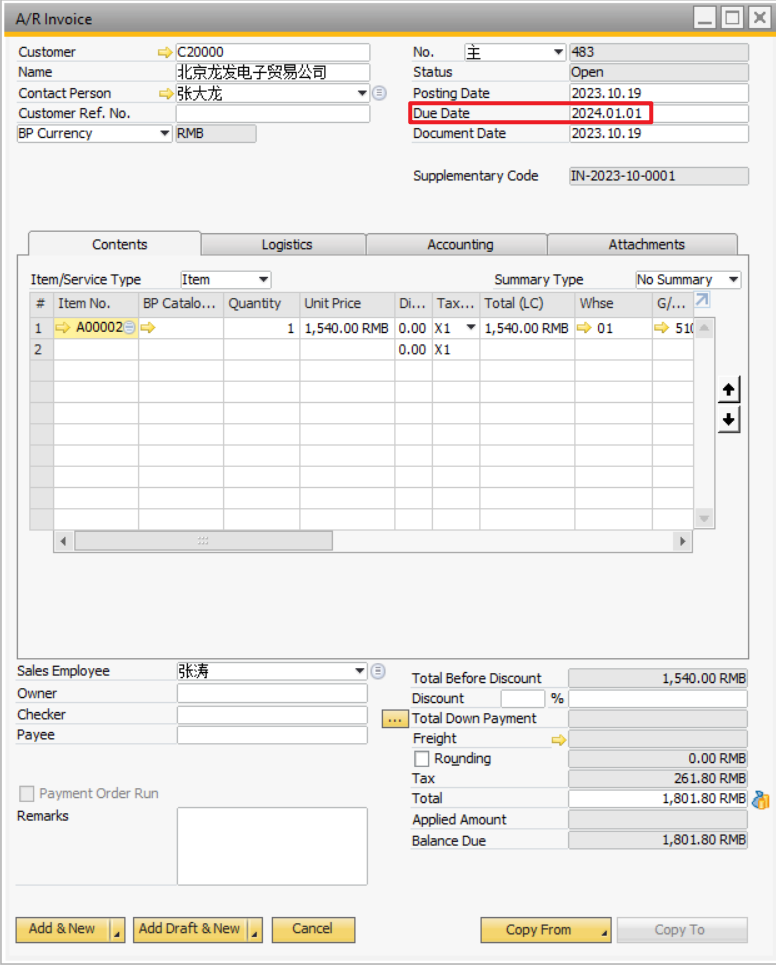Click table vertical scroll up arrow
776x965 pixels.
pyautogui.click(x=705, y=327)
